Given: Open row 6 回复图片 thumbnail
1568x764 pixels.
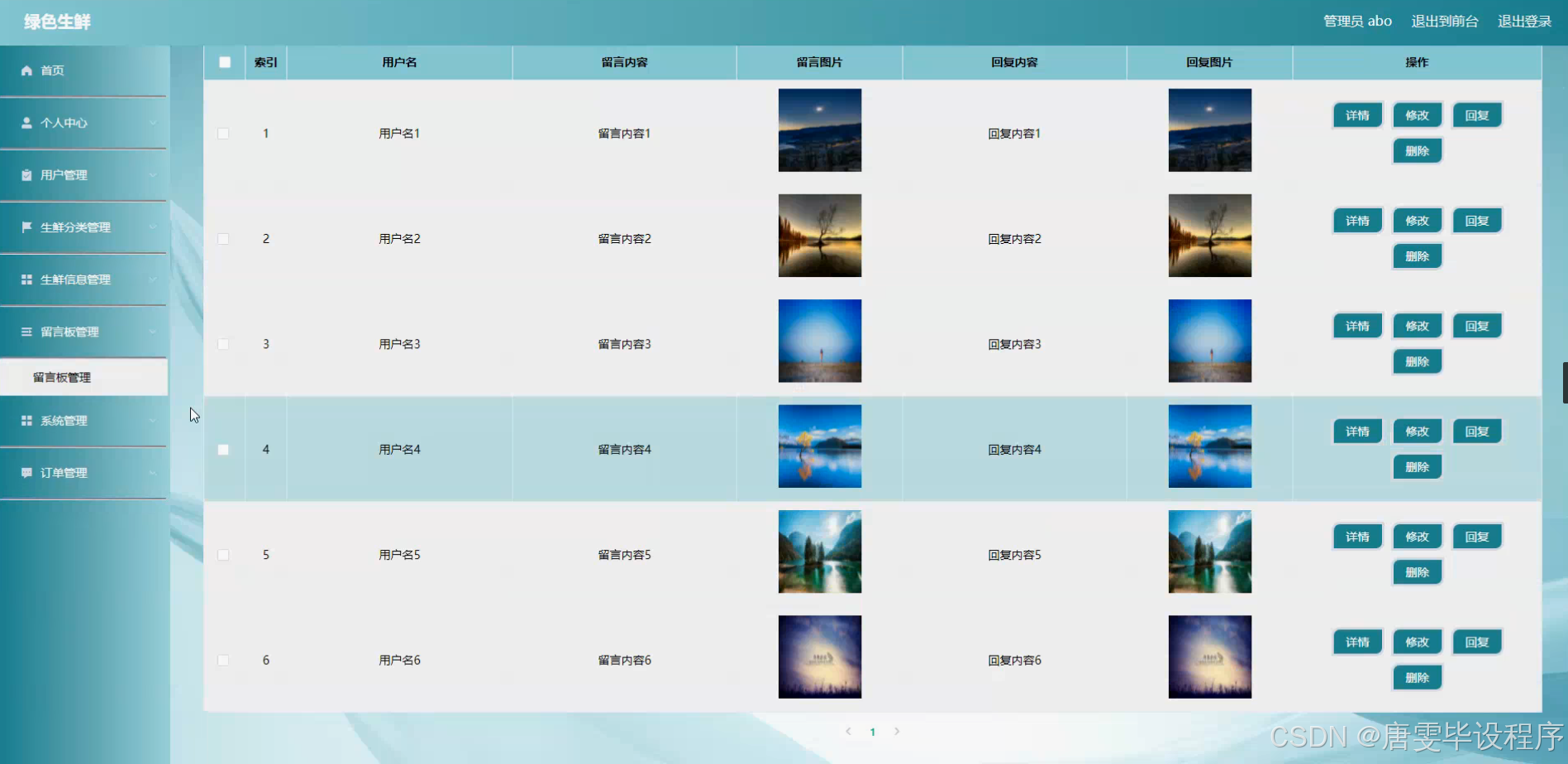Looking at the screenshot, I should [x=1210, y=657].
